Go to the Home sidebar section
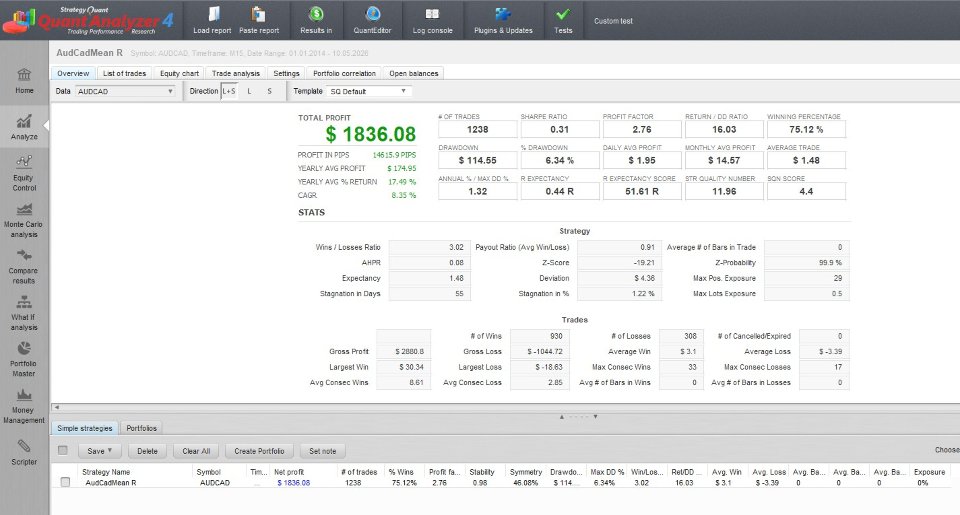The image size is (960, 515). click(24, 81)
